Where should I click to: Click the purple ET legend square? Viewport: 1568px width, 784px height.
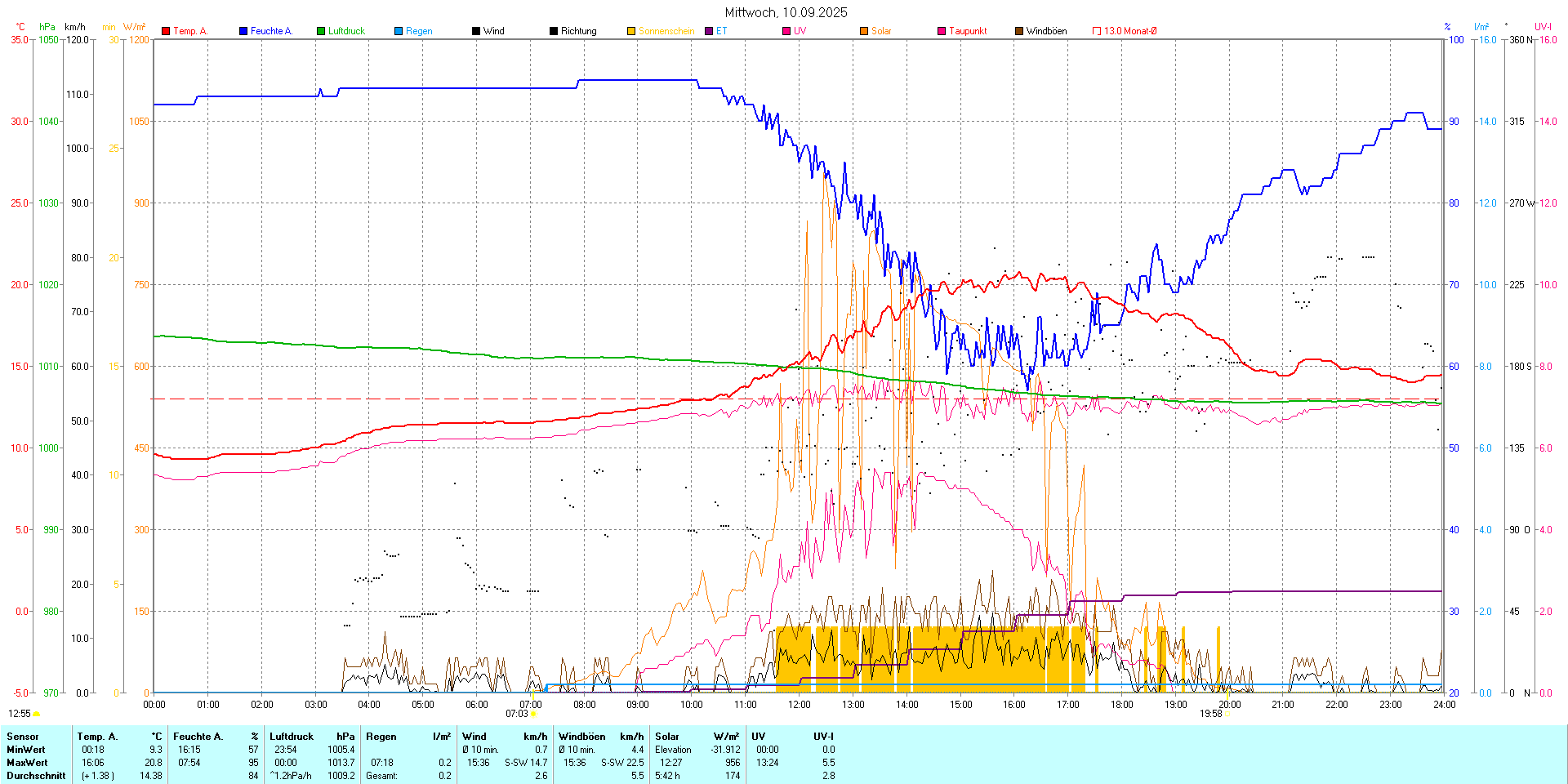coord(709,31)
